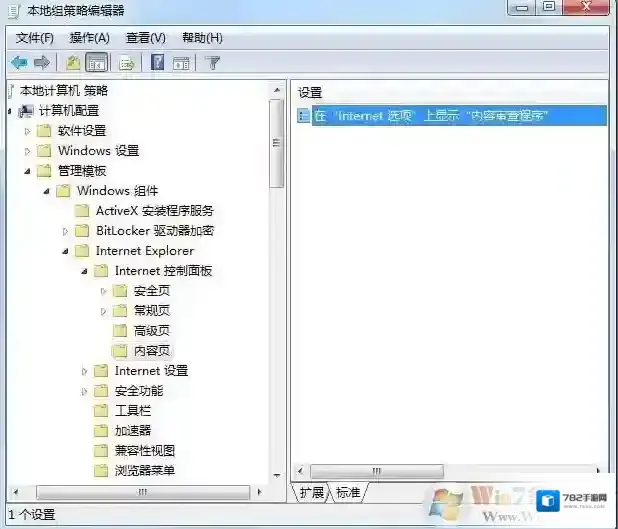This screenshot has height=529, width=618.
Task: Collapse the Windows 组件 node
Action: click(x=47, y=191)
